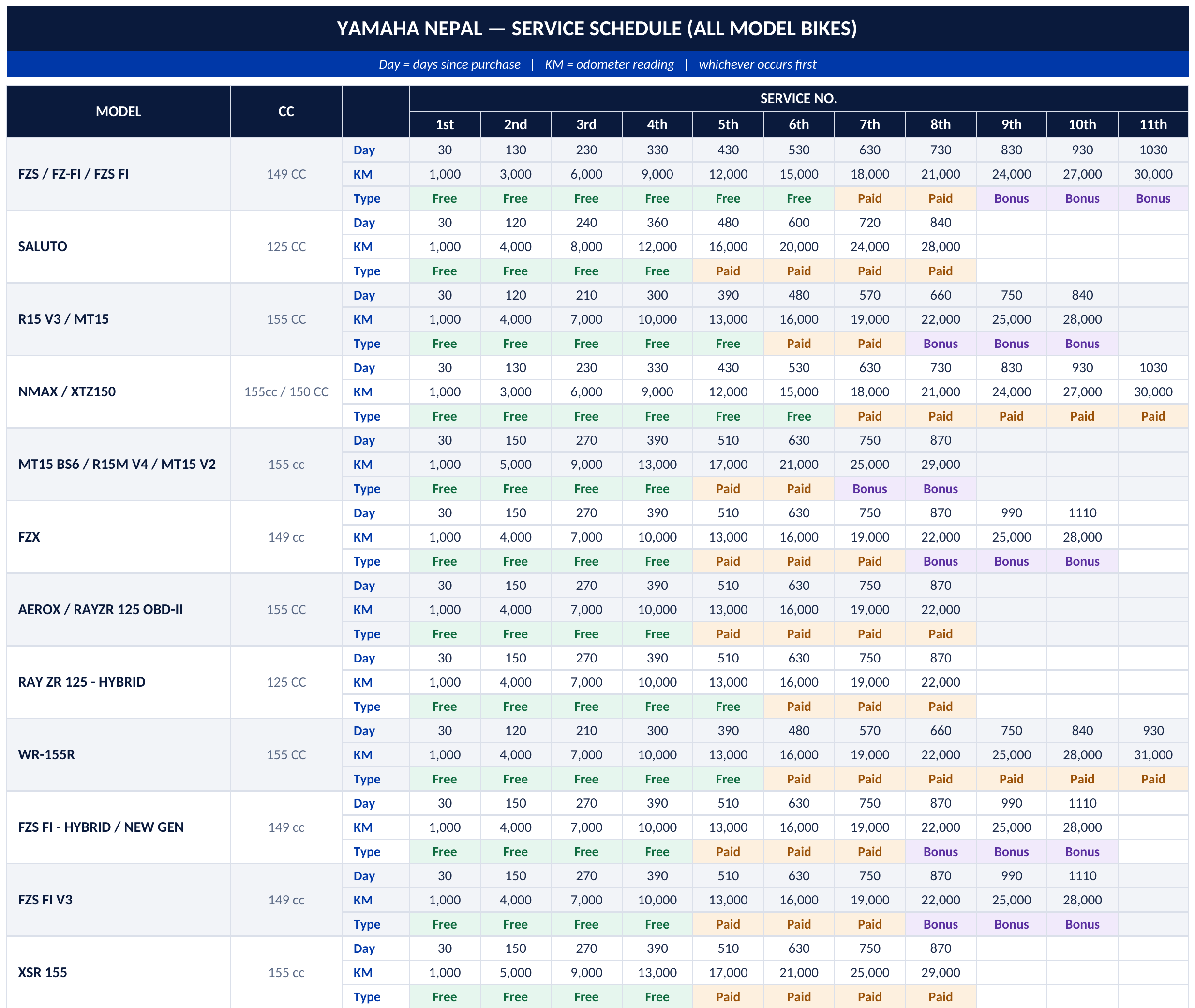Click the 6th service column header

[x=799, y=124]
